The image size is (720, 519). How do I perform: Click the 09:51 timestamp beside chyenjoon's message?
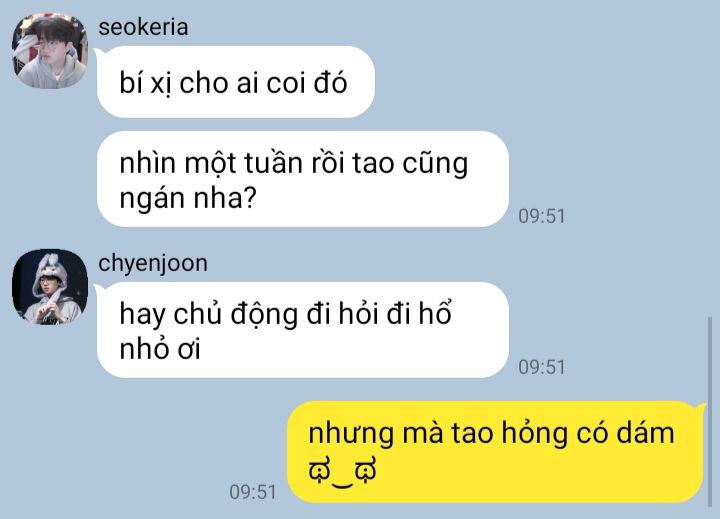pos(541,367)
